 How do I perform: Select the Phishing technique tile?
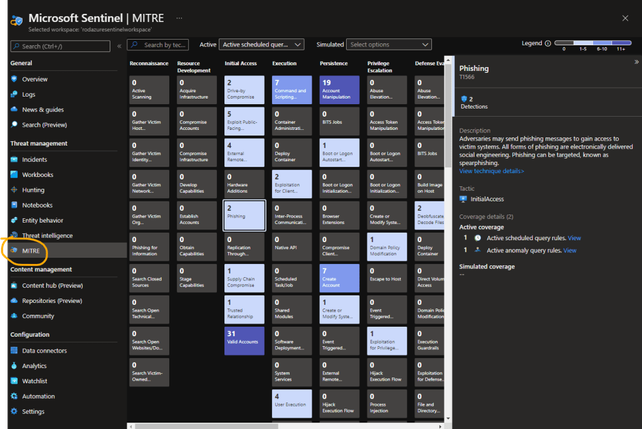(x=244, y=215)
